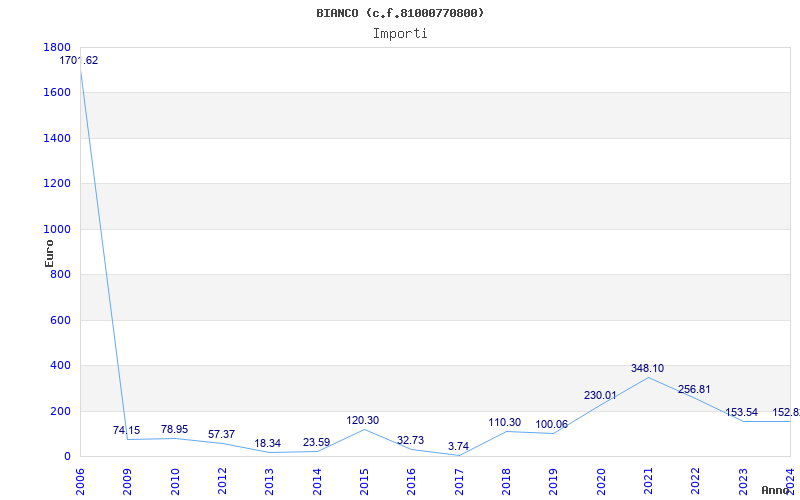Click the 400 Euro axis value
Image resolution: width=800 pixels, height=500 pixels.
pyautogui.click(x=60, y=366)
